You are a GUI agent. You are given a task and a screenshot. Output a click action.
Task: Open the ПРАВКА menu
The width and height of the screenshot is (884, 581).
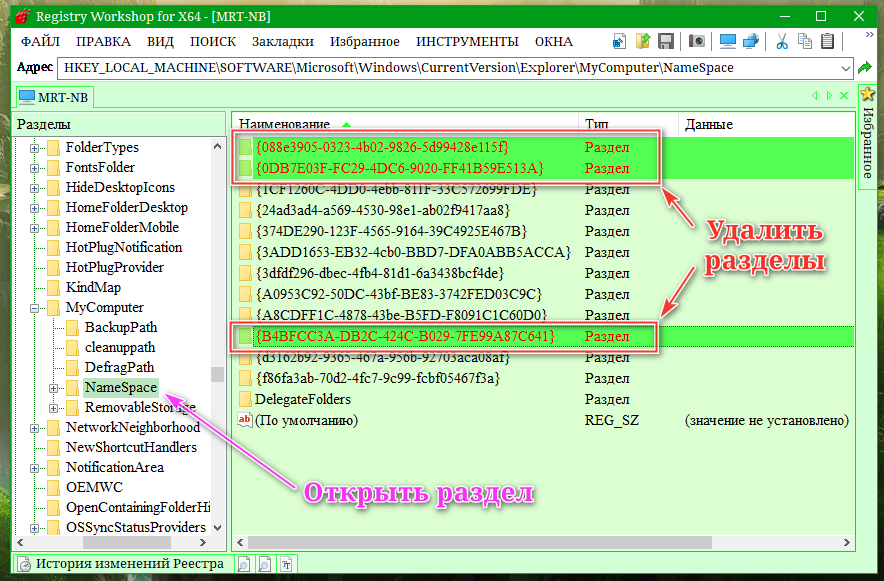[x=103, y=42]
